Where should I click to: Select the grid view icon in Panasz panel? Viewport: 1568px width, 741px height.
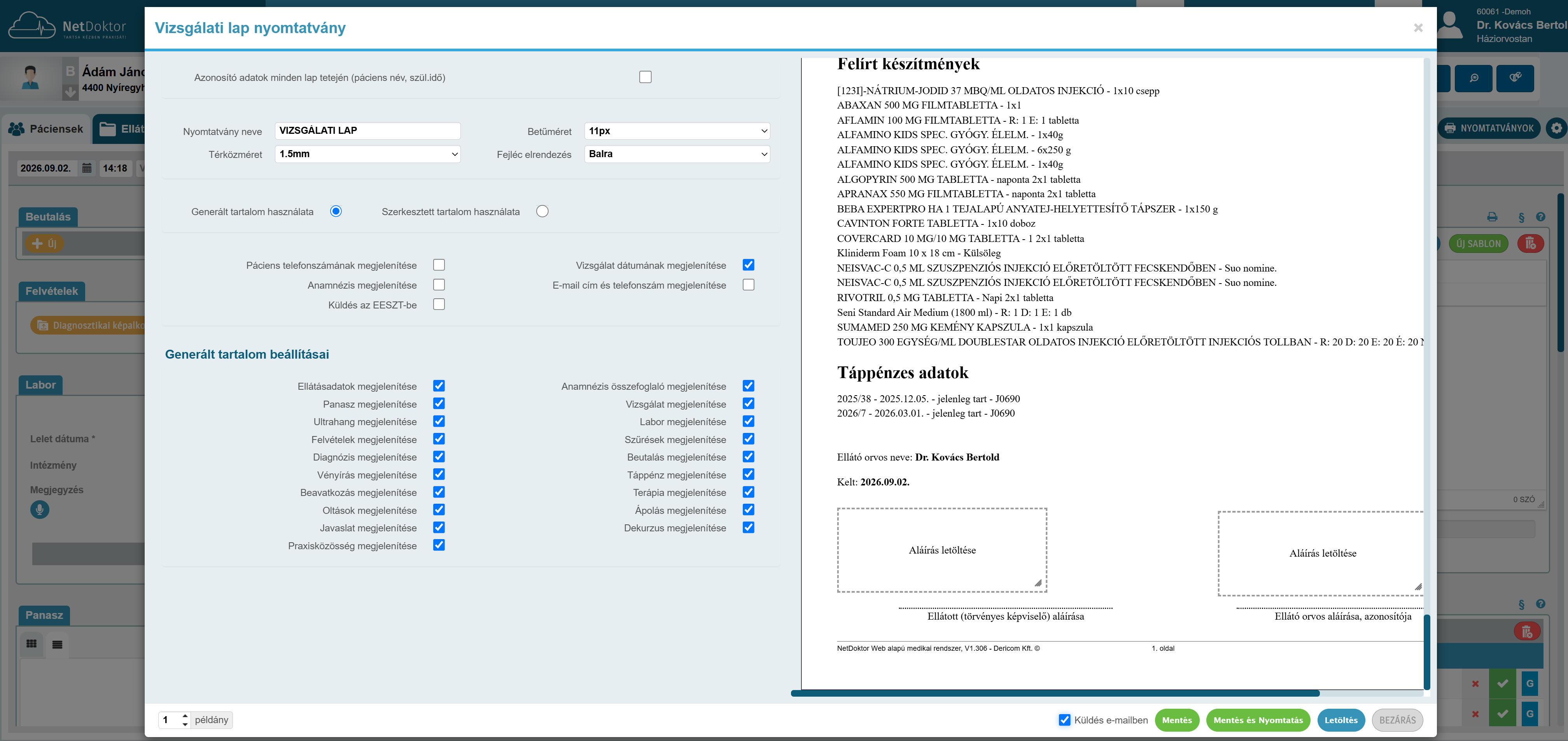pos(31,644)
